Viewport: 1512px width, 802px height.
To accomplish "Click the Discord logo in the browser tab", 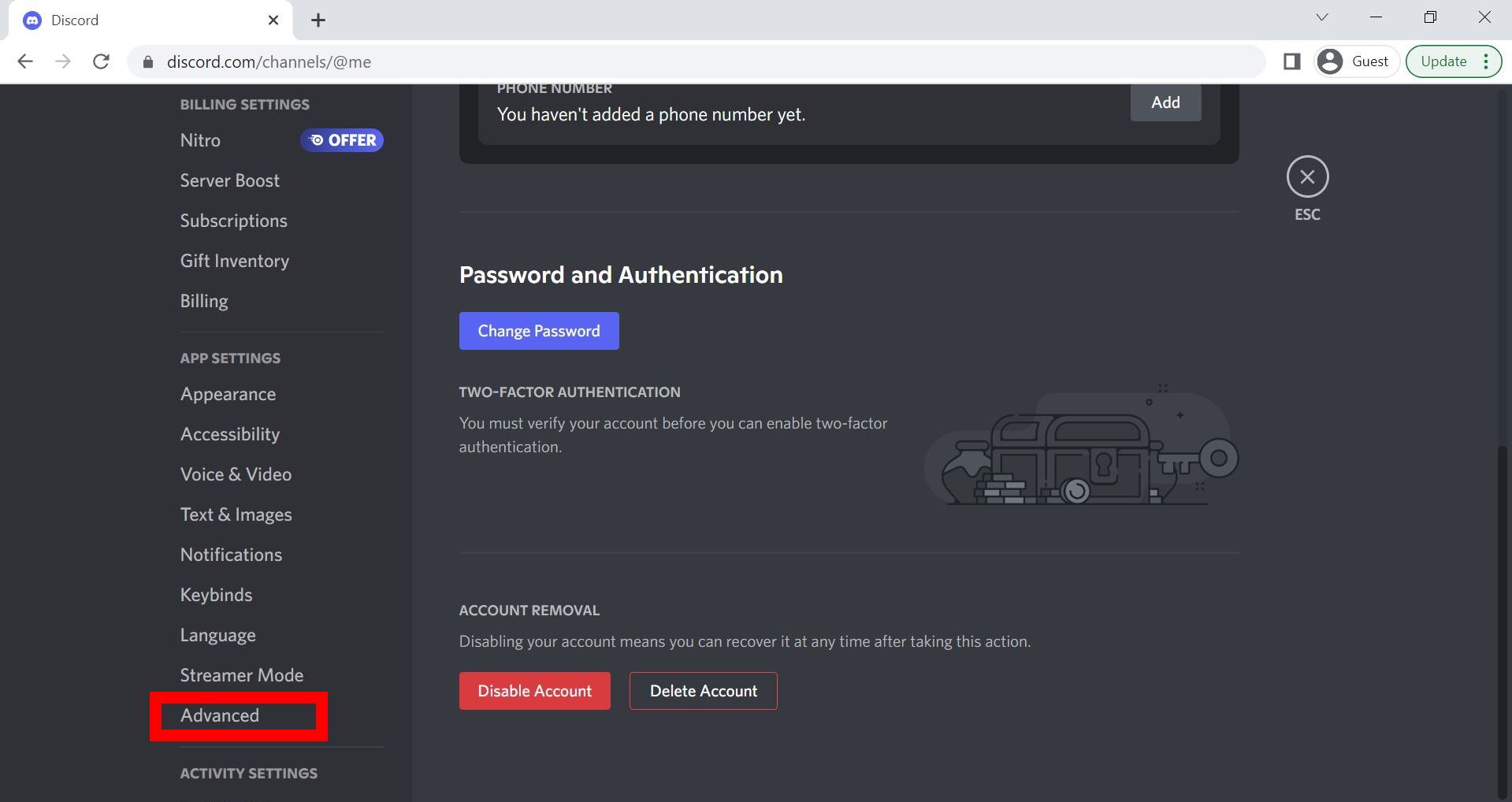I will point(32,20).
